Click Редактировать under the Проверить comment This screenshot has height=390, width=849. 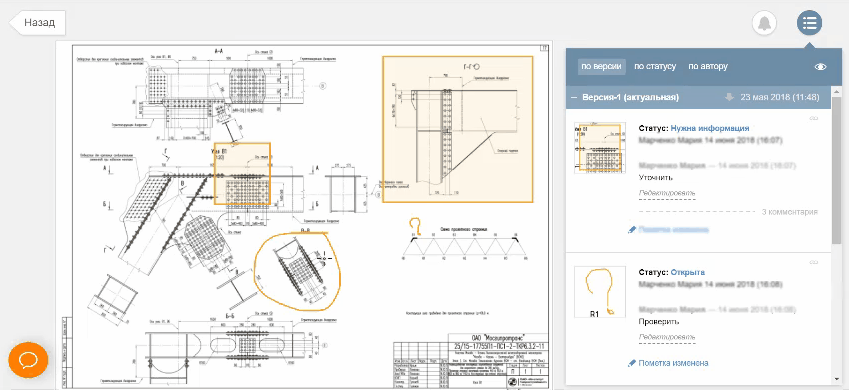(667, 337)
